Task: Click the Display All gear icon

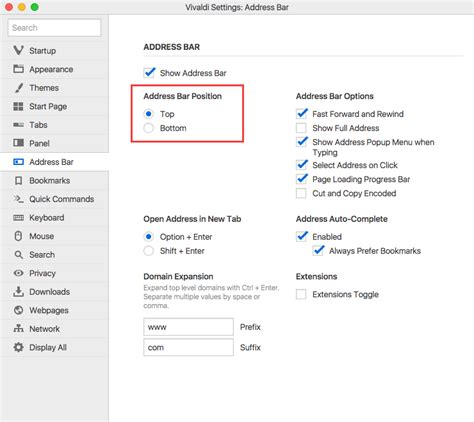Action: (x=18, y=347)
